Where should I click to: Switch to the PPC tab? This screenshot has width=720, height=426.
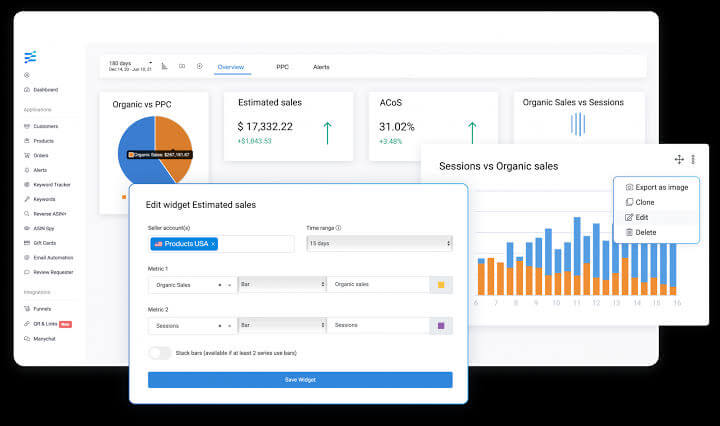[282, 67]
